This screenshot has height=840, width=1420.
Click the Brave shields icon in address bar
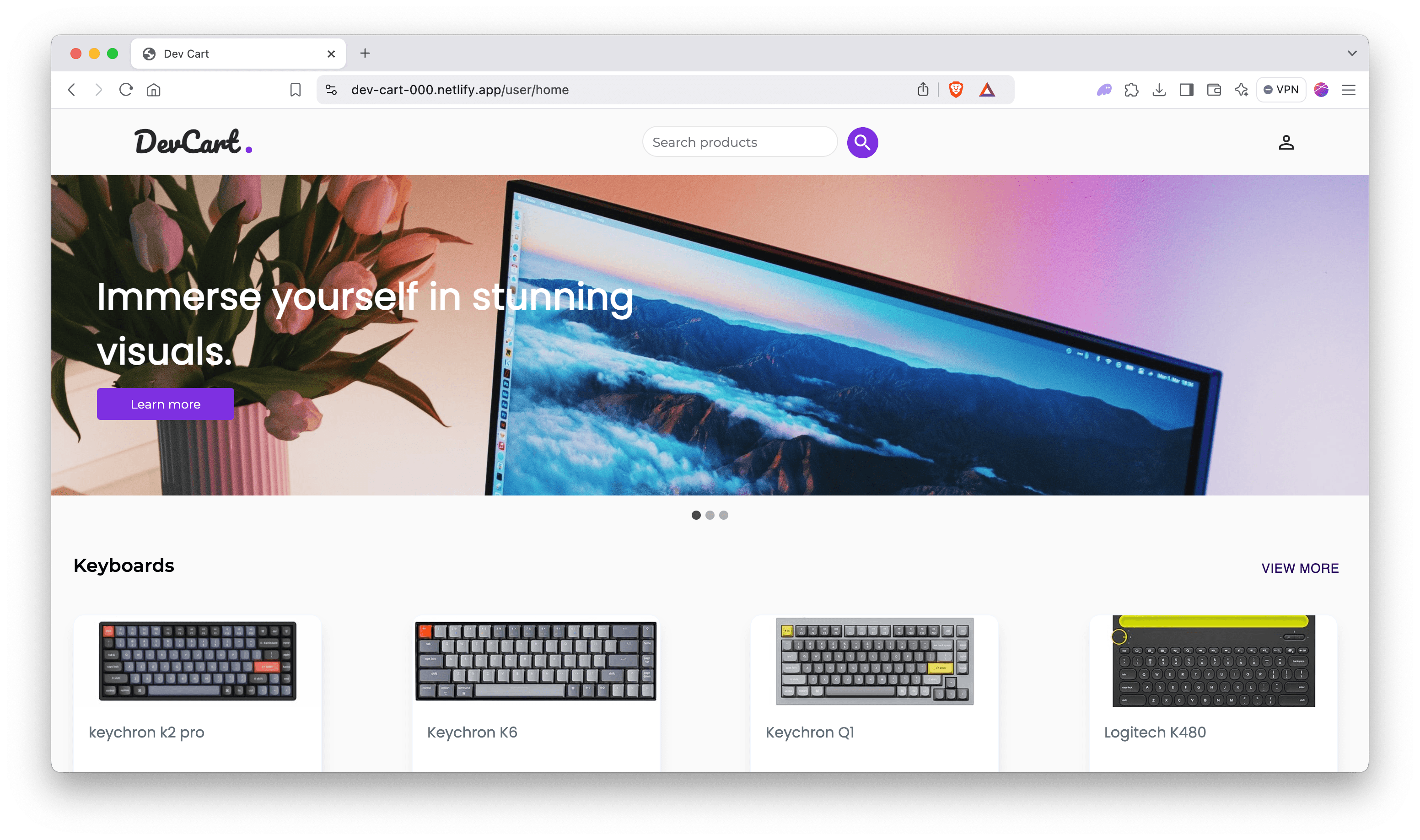[x=956, y=89]
